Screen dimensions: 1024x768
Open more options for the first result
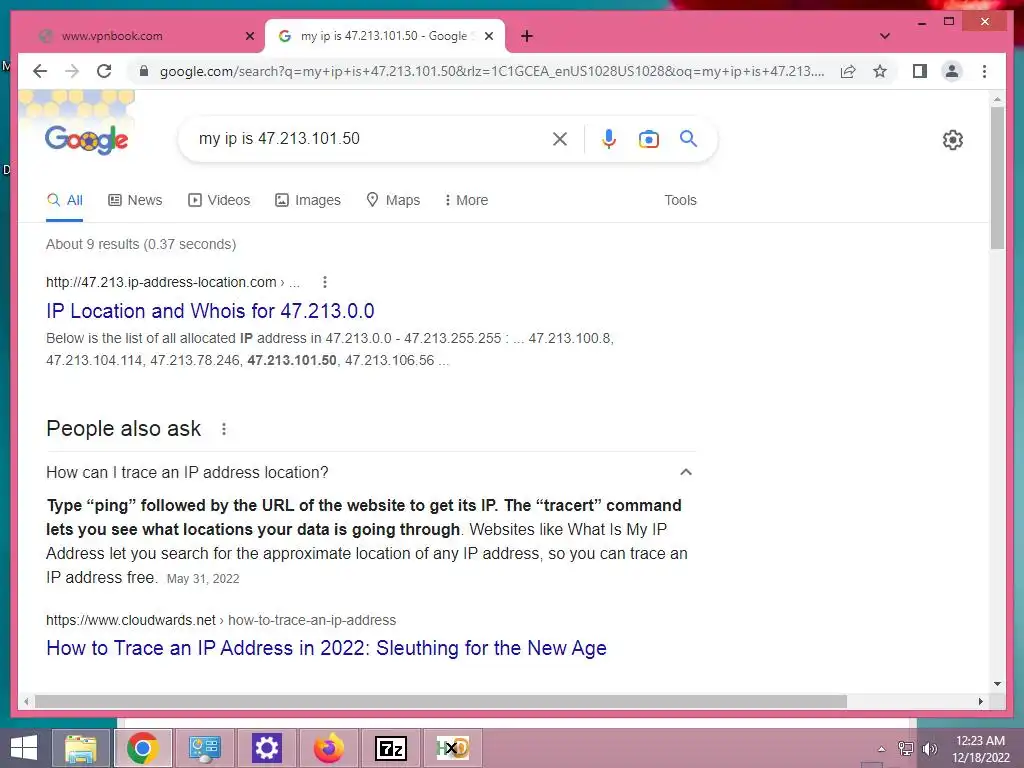click(325, 282)
